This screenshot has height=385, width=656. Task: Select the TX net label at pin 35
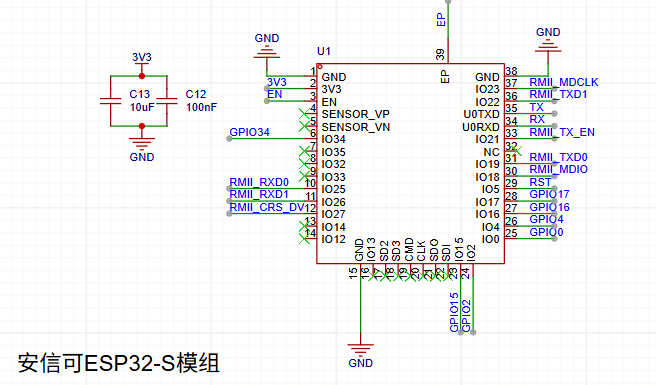click(x=536, y=107)
